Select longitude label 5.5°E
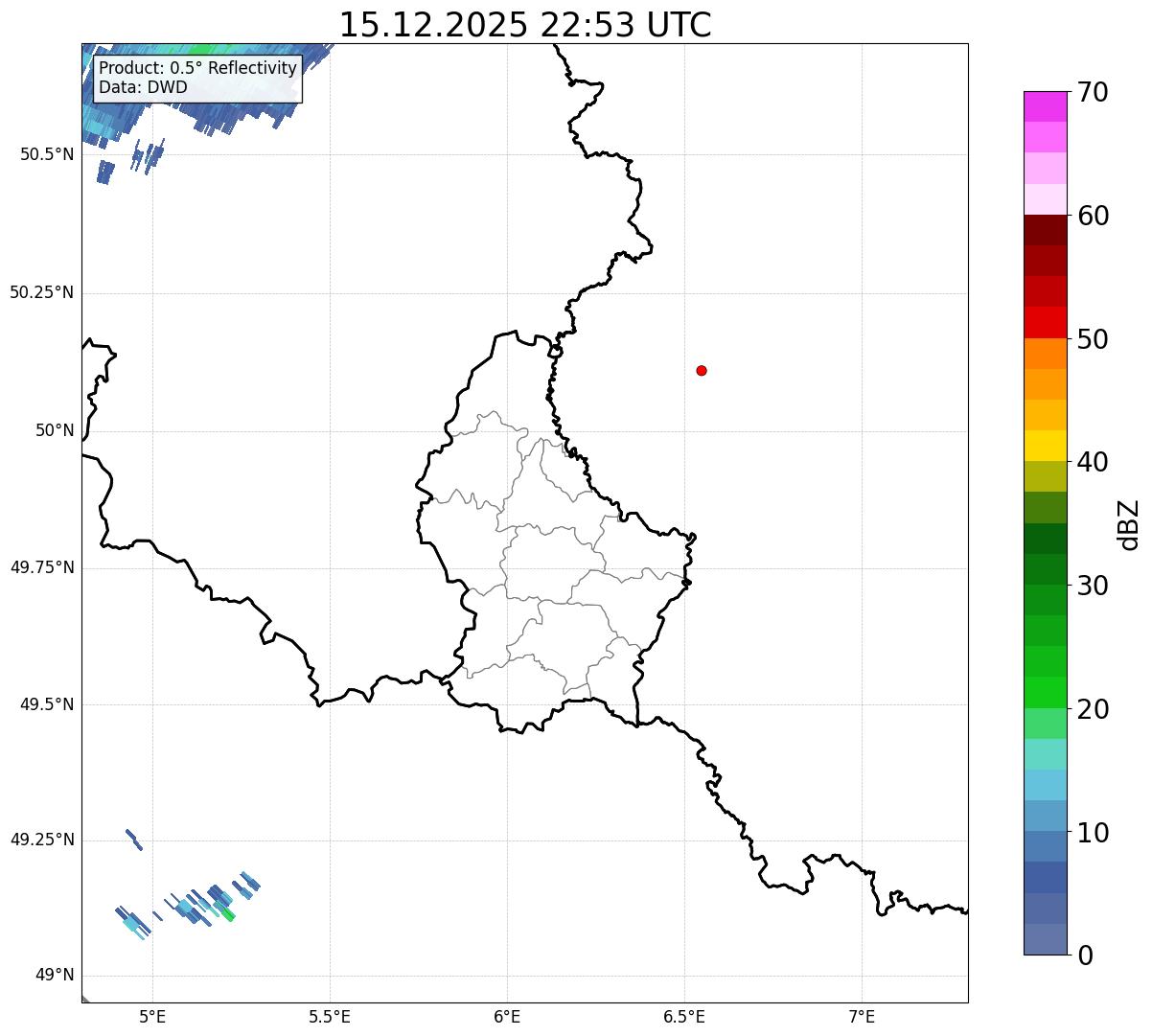The image size is (1152, 1036). point(330,1017)
